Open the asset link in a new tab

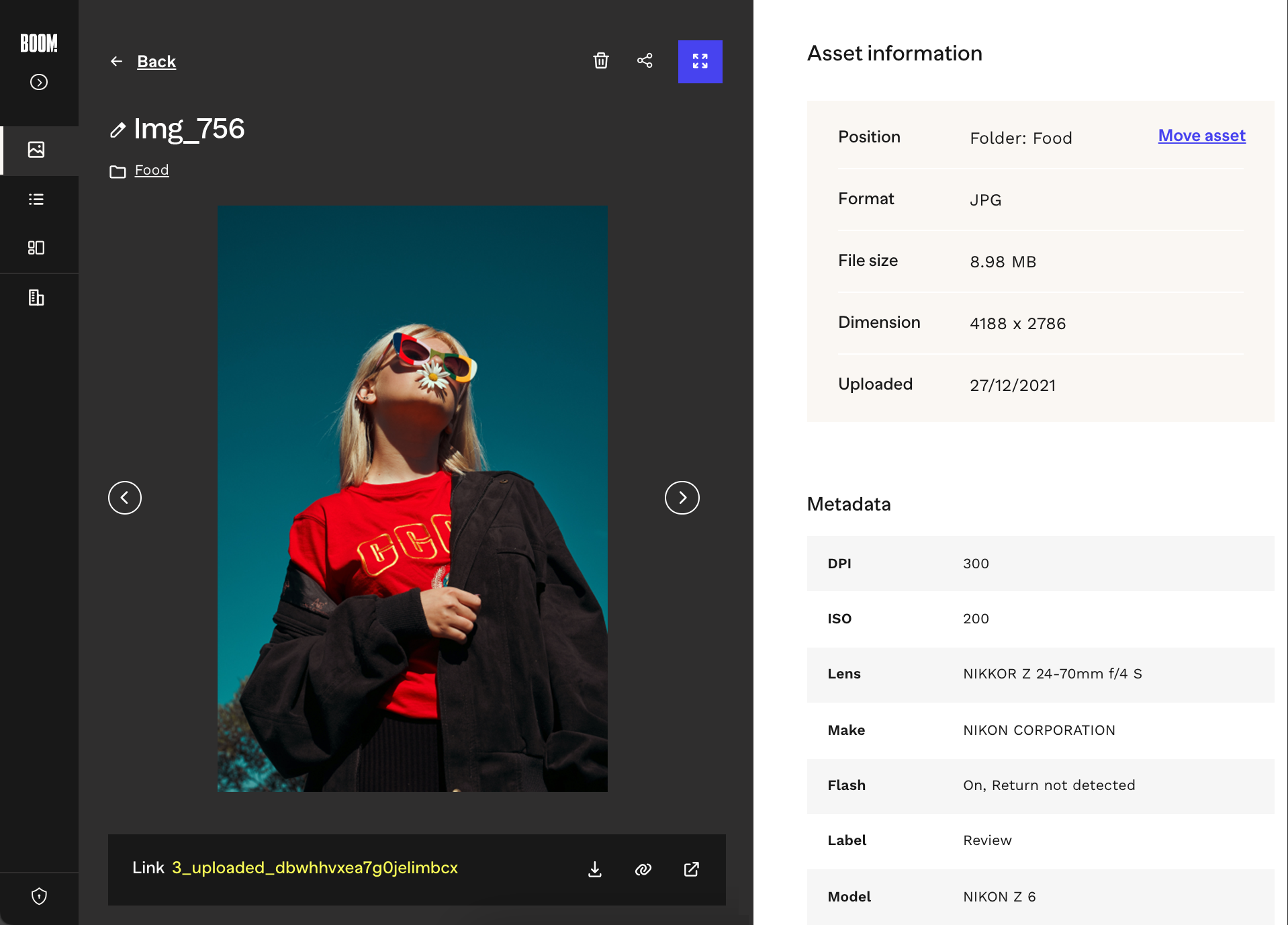click(691, 869)
